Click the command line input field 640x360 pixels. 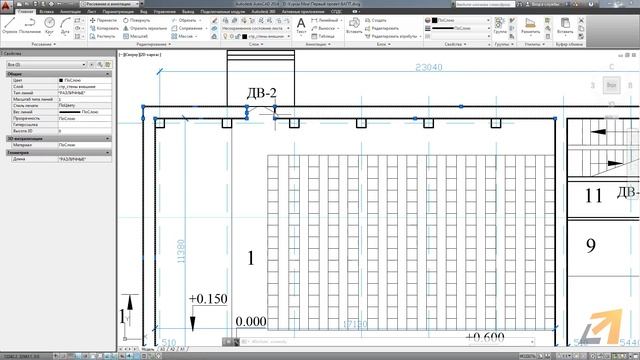[x=388, y=342]
